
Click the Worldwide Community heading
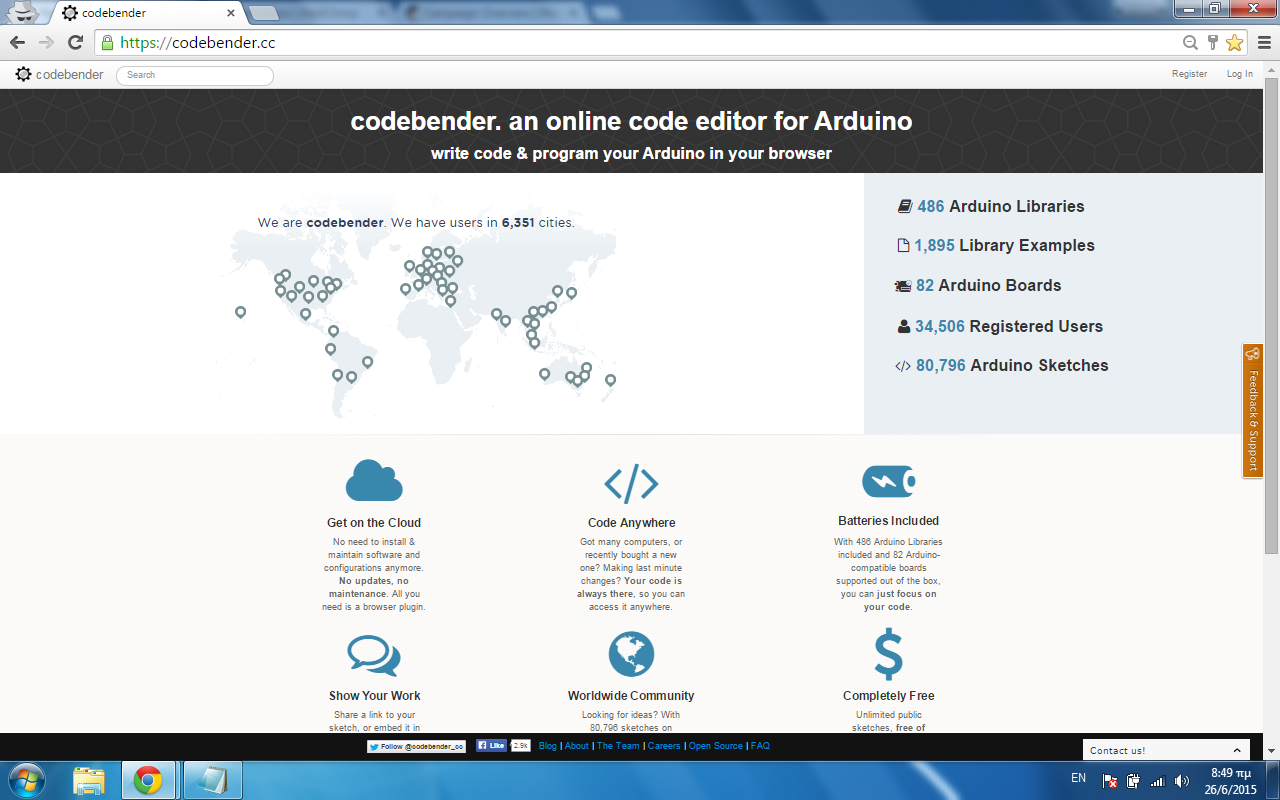(631, 696)
